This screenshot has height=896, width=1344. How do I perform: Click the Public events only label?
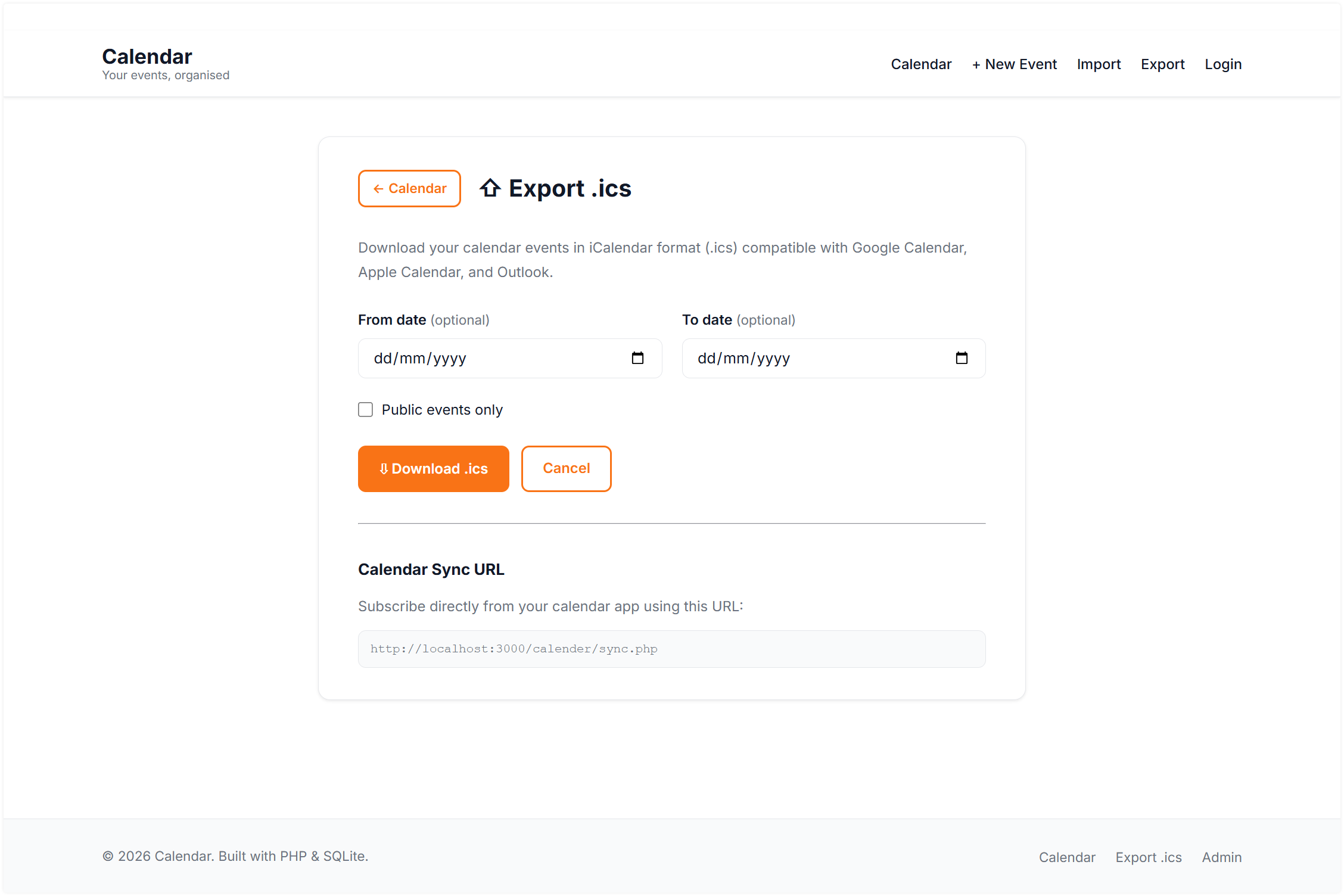click(x=442, y=410)
